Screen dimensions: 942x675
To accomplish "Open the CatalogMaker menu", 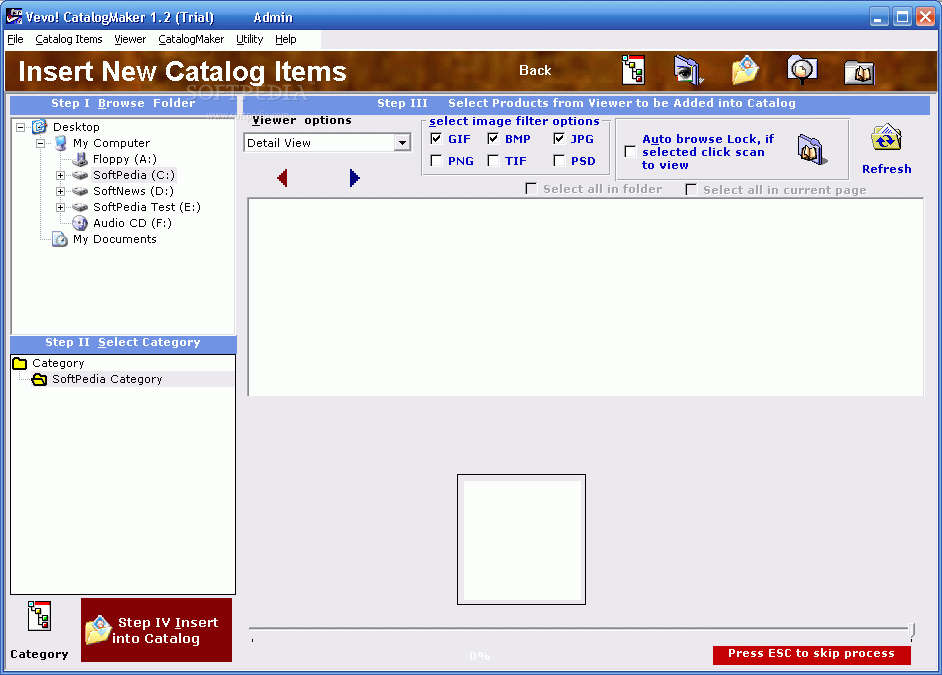I will coord(191,39).
